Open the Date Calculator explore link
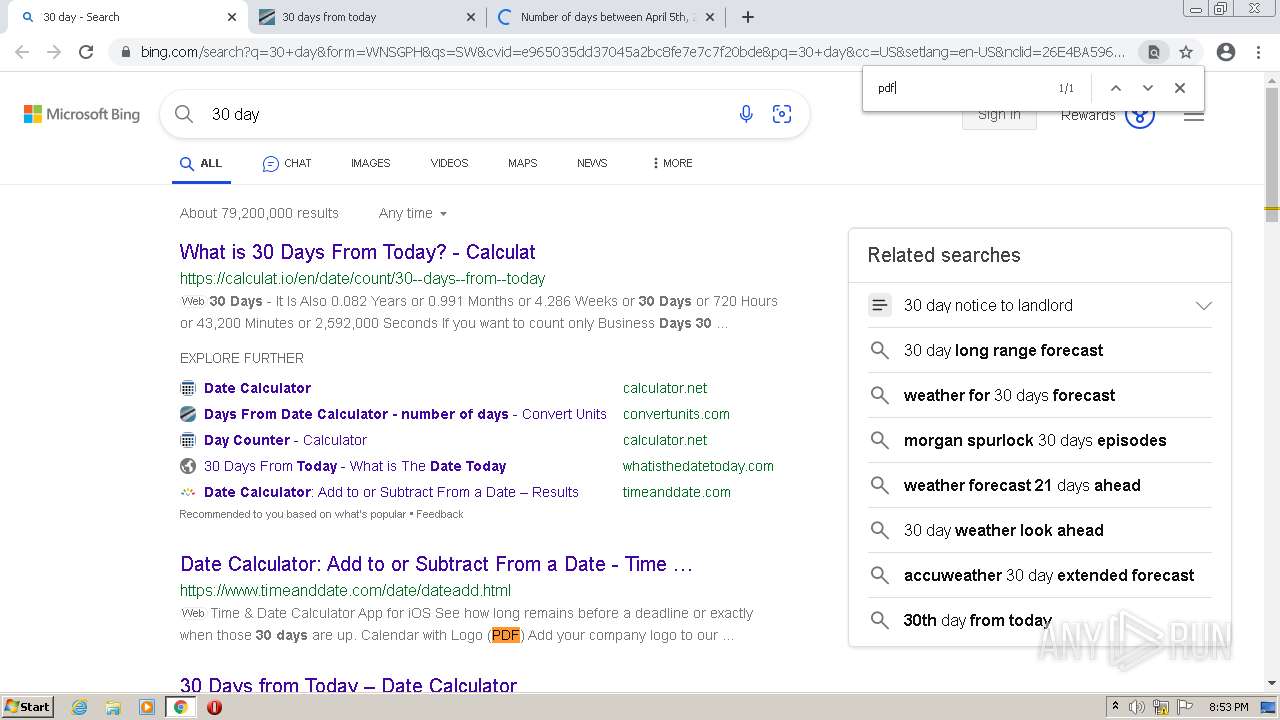Viewport: 1280px width, 720px height. (257, 388)
